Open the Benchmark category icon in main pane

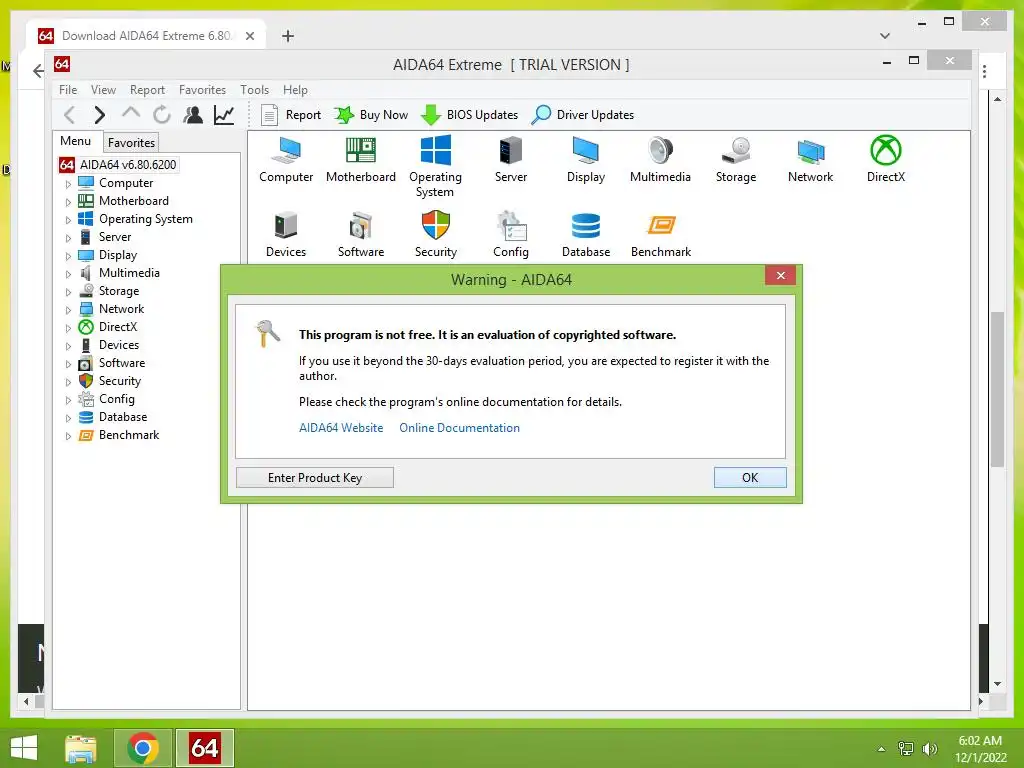660,234
